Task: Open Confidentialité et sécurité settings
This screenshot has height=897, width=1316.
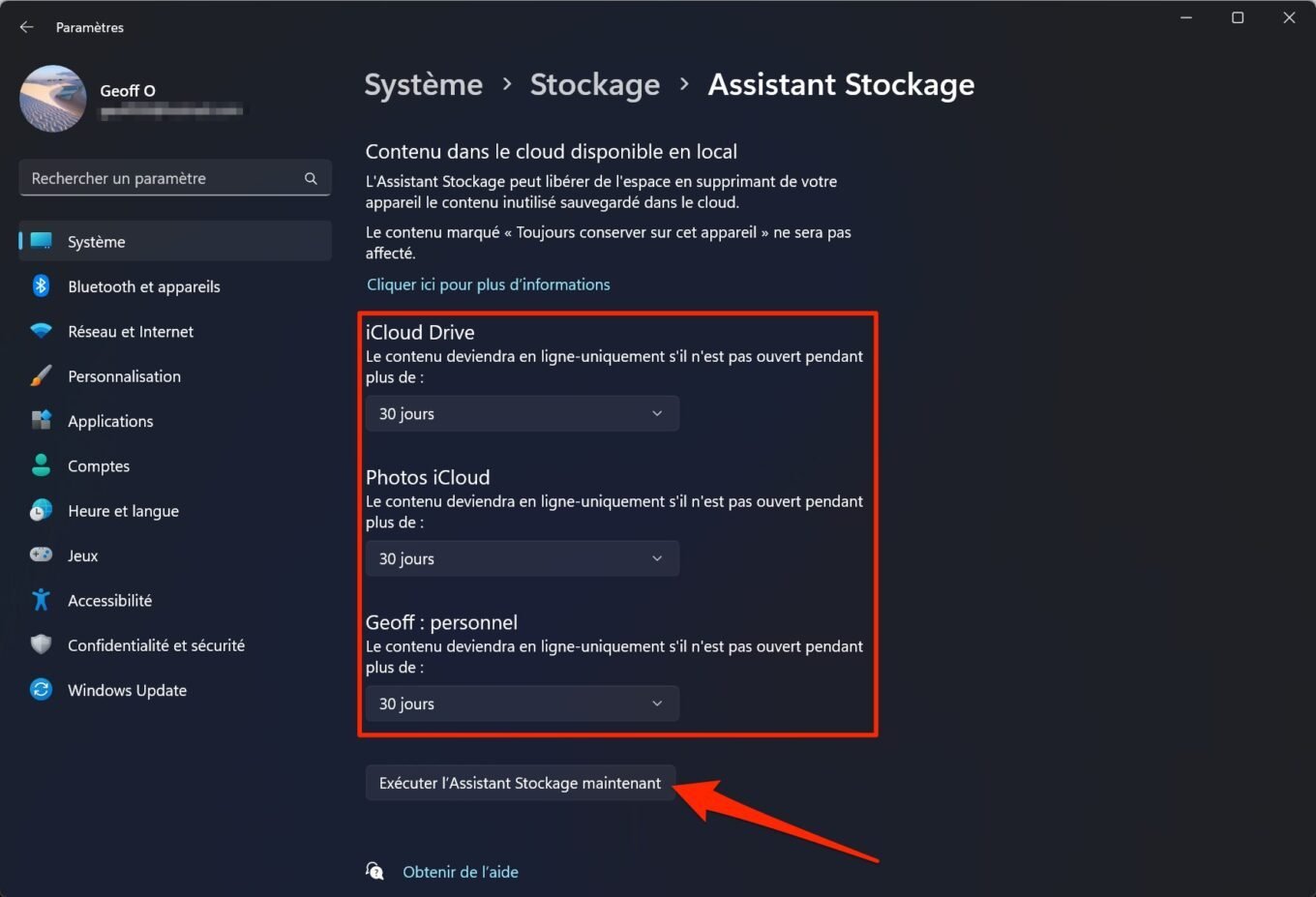Action: point(175,644)
